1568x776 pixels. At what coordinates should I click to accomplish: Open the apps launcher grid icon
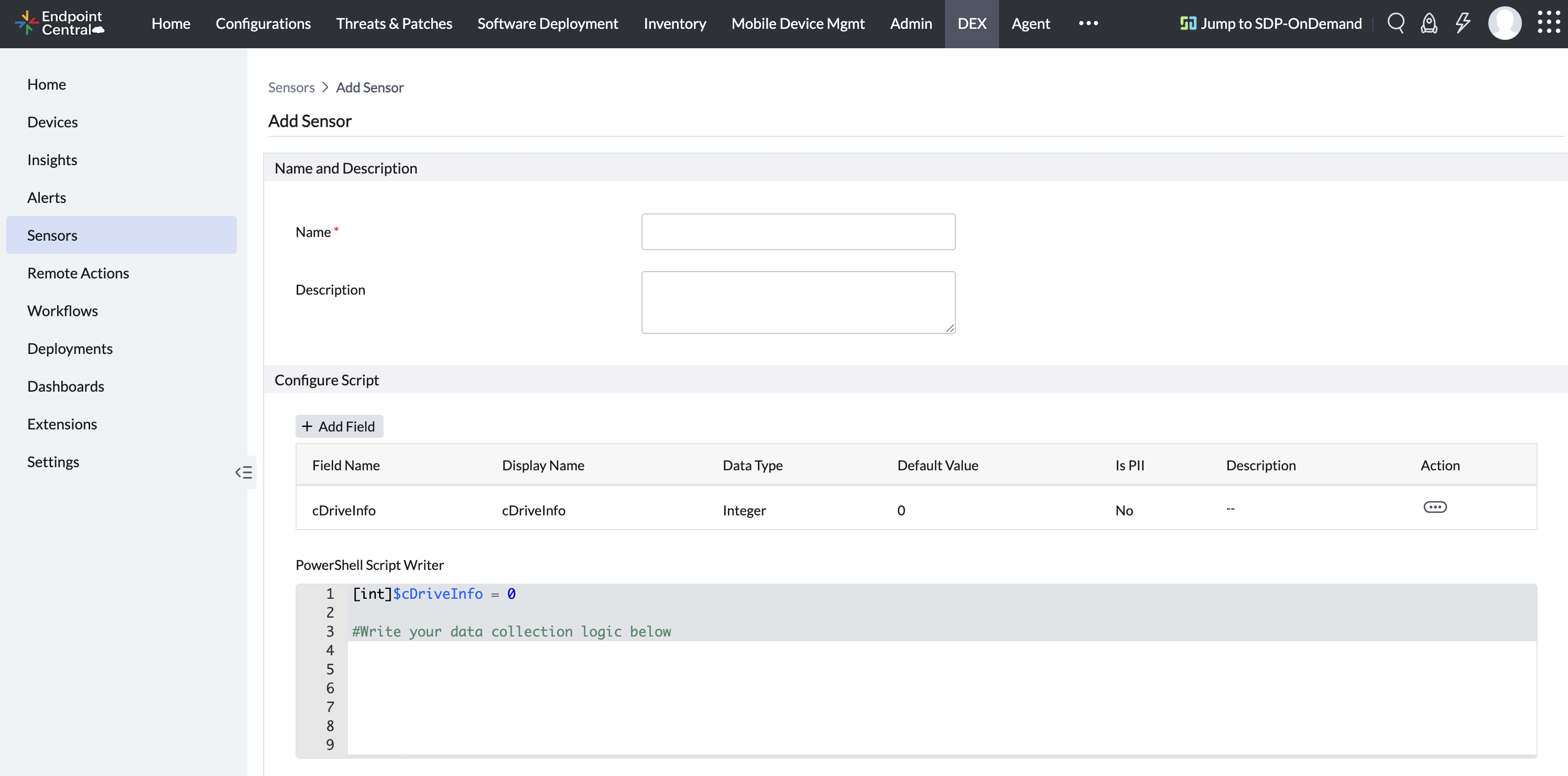(x=1549, y=23)
